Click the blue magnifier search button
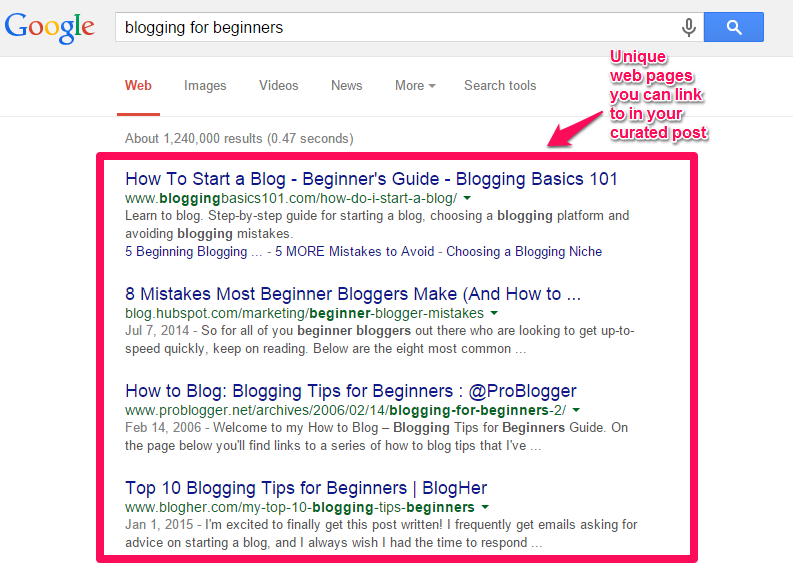This screenshot has height=563, width=793. pyautogui.click(x=734, y=27)
